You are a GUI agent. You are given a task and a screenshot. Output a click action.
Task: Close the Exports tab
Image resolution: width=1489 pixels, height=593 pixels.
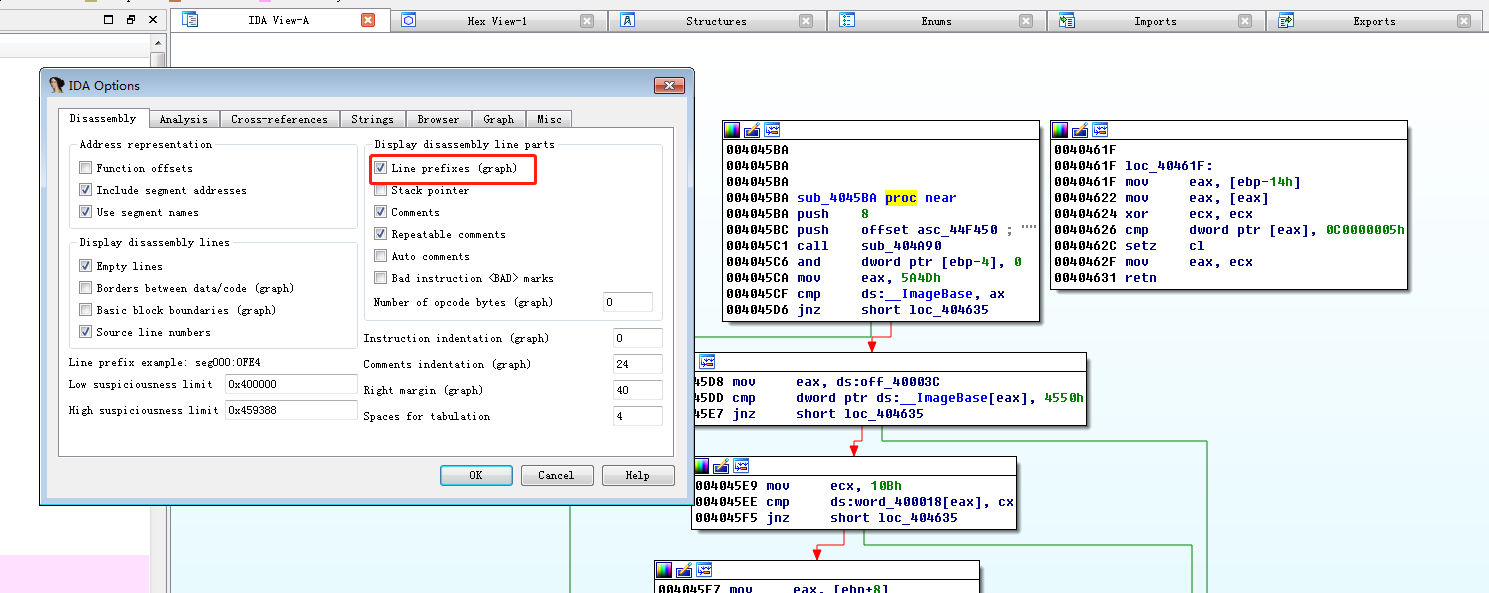[1464, 20]
